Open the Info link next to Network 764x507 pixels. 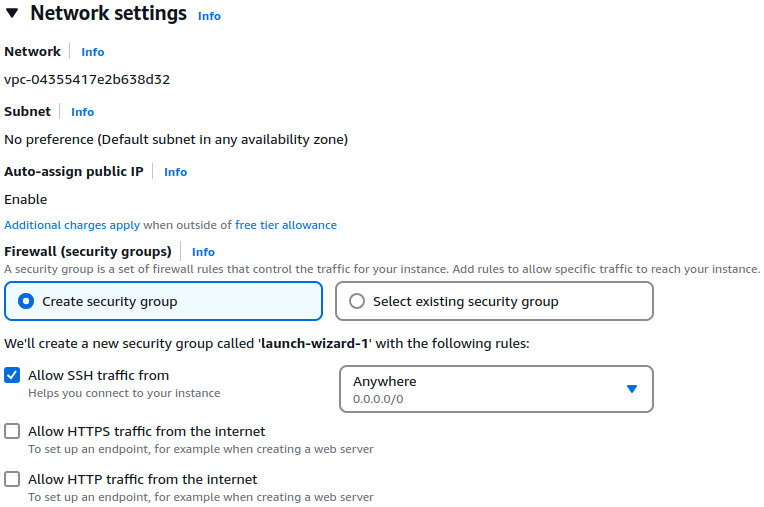coord(93,52)
